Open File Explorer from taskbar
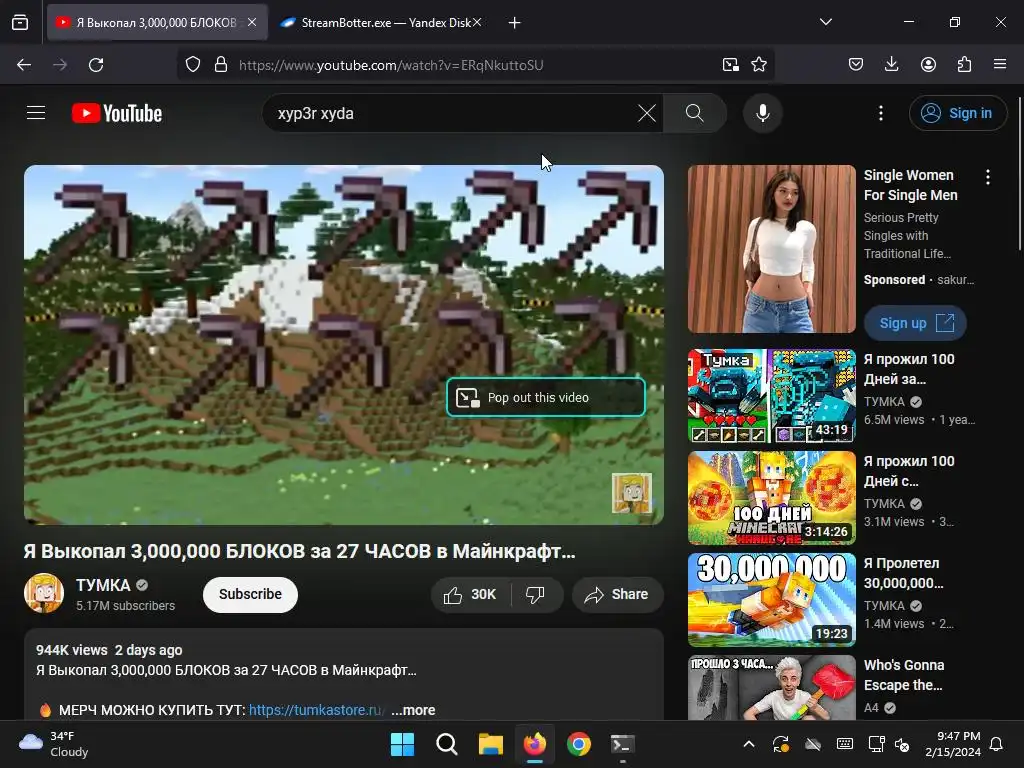1024x768 pixels. tap(490, 744)
